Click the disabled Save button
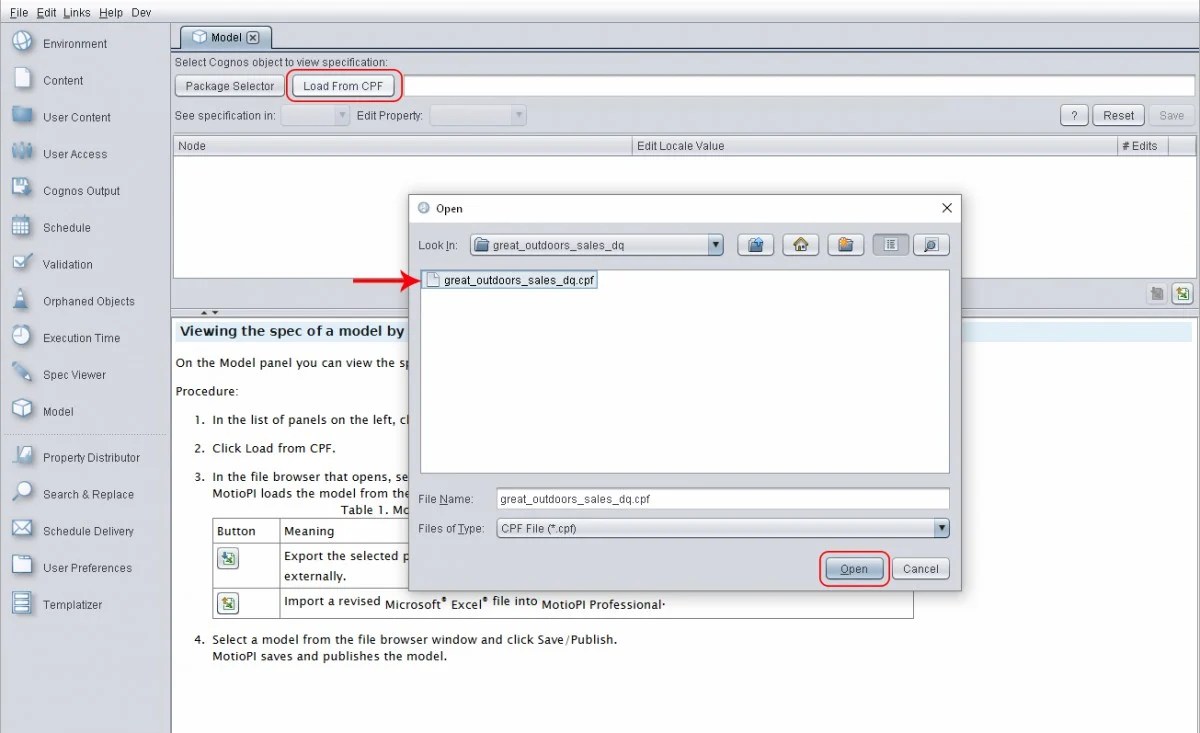 [1172, 116]
